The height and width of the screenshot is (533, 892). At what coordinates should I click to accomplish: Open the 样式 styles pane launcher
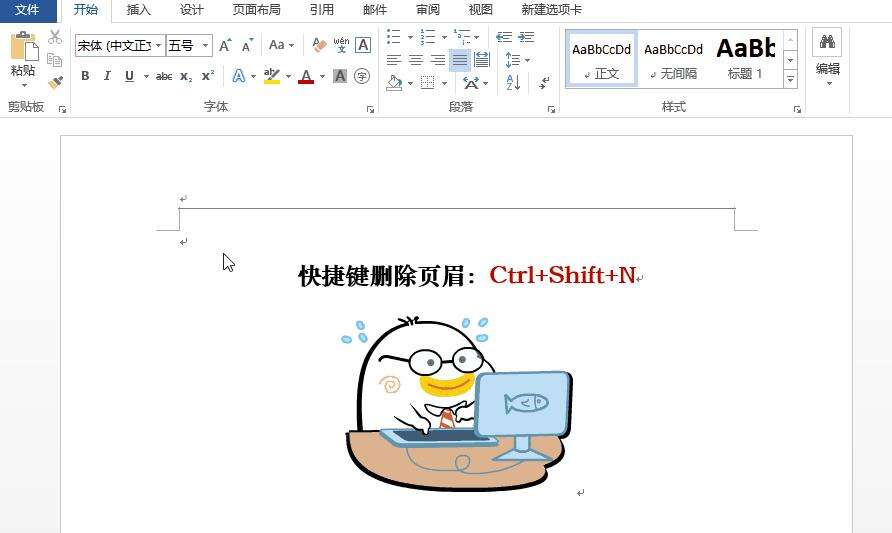click(x=797, y=109)
